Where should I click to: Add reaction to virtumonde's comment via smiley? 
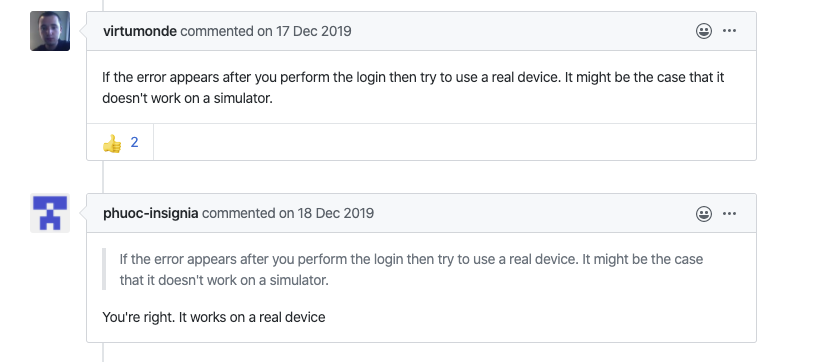[704, 31]
